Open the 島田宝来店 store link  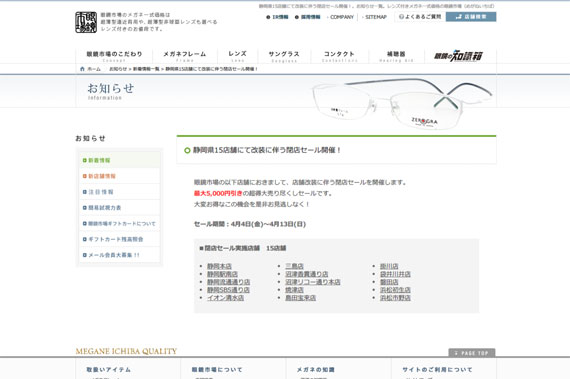click(300, 298)
